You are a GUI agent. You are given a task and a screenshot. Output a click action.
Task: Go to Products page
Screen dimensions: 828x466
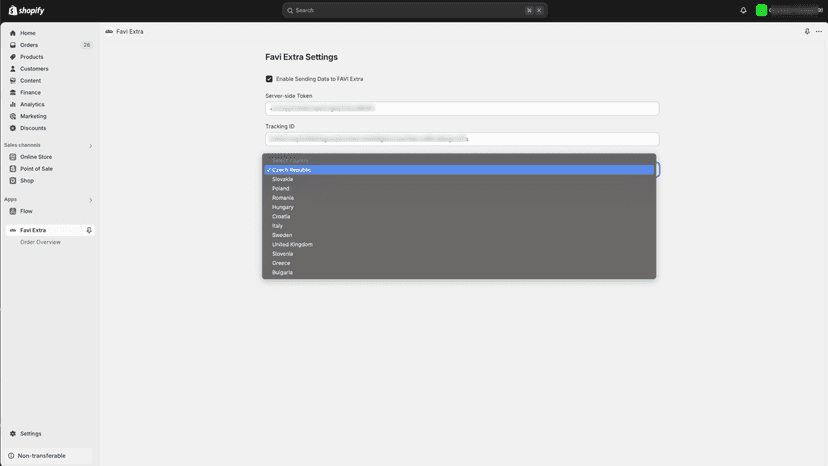(x=32, y=57)
